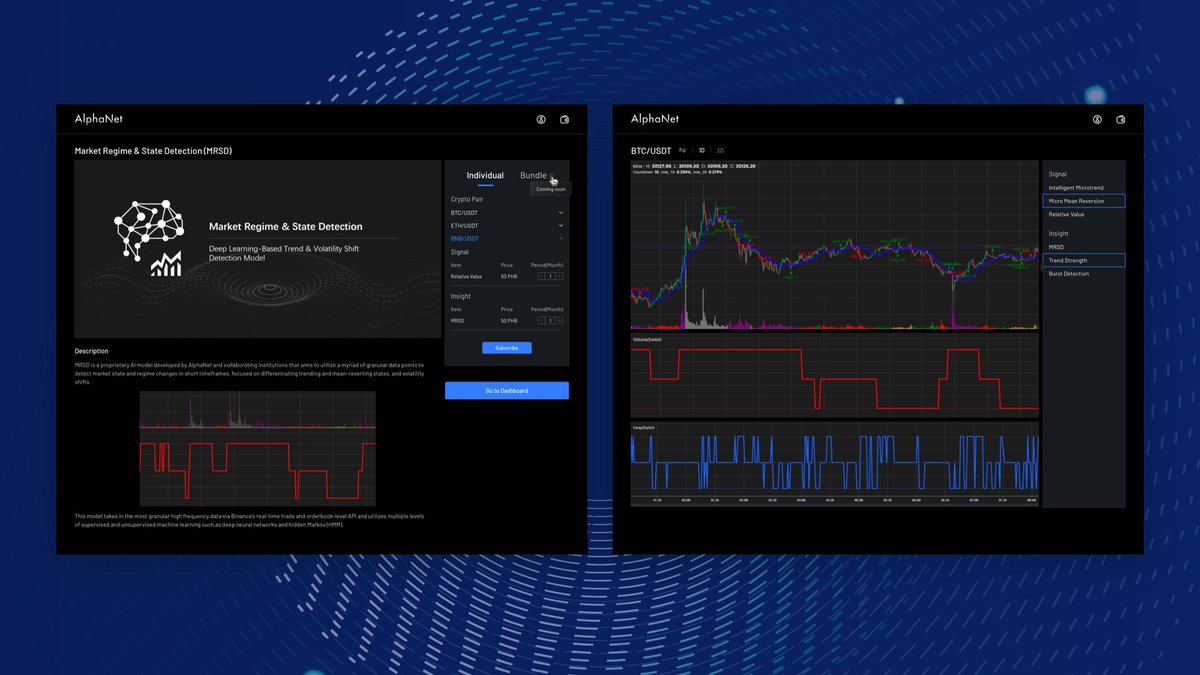Click the Subscribe button
1200x675 pixels.
point(507,346)
